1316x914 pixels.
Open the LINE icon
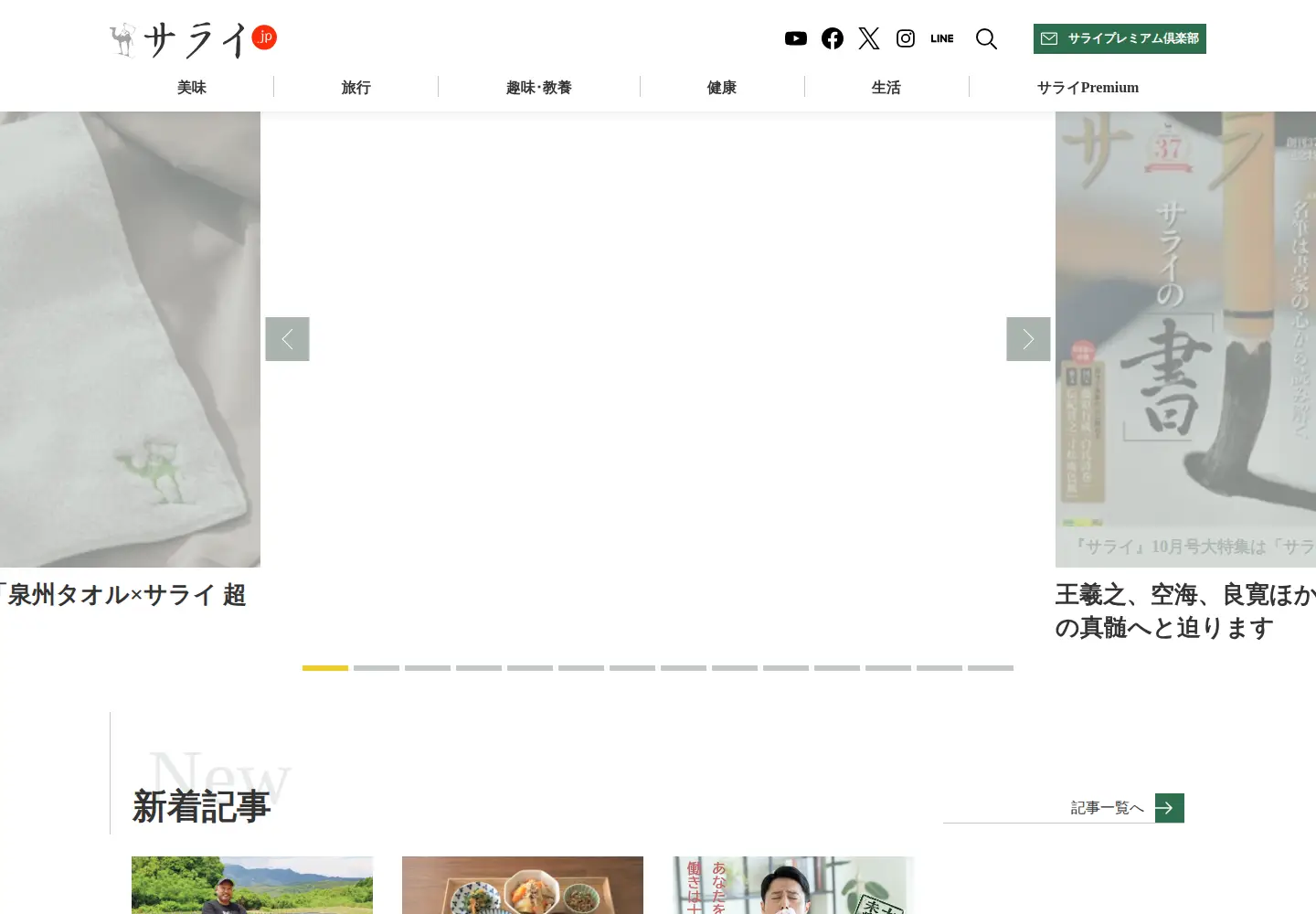coord(942,38)
